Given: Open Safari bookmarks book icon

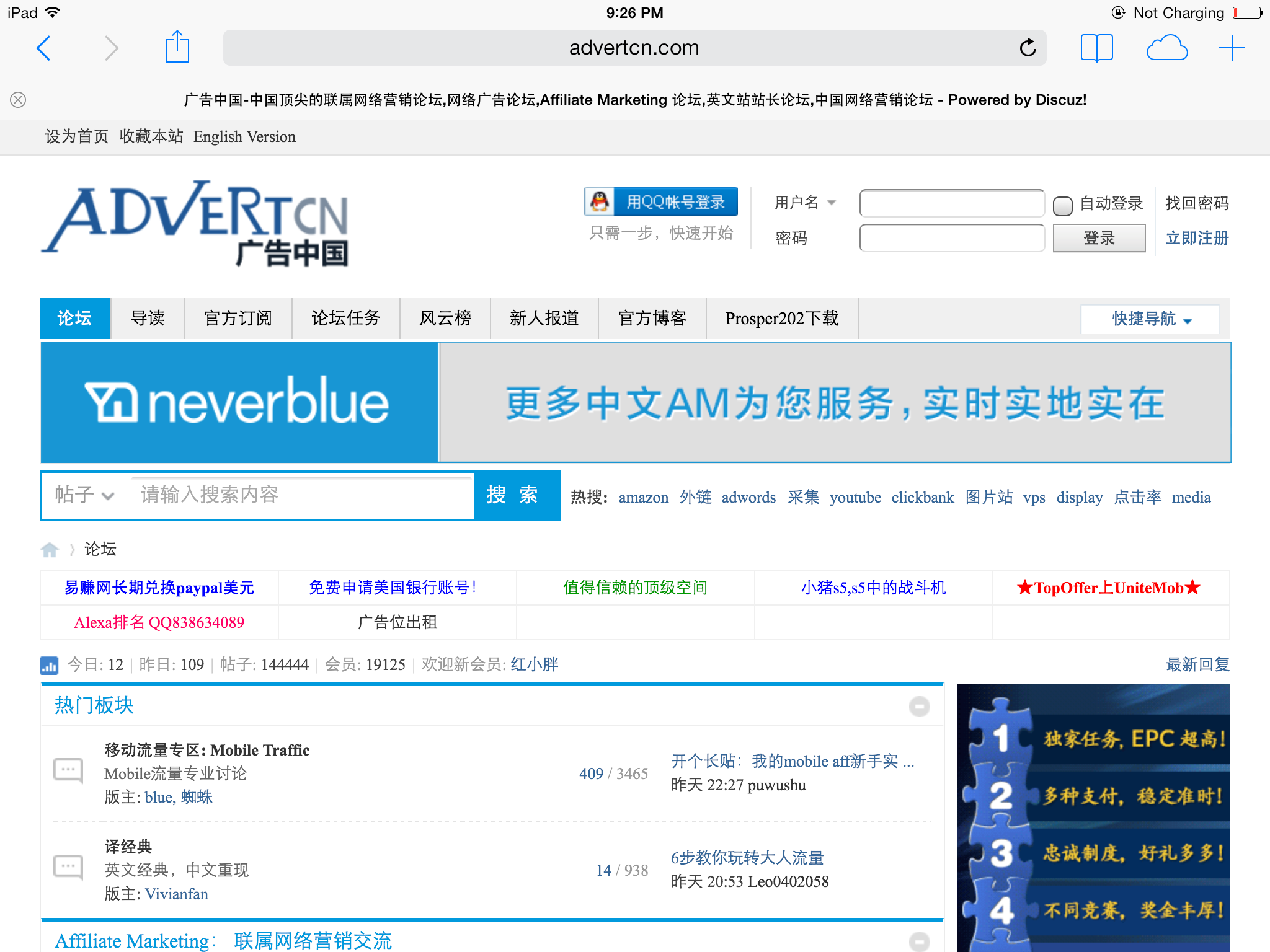Looking at the screenshot, I should (x=1096, y=48).
